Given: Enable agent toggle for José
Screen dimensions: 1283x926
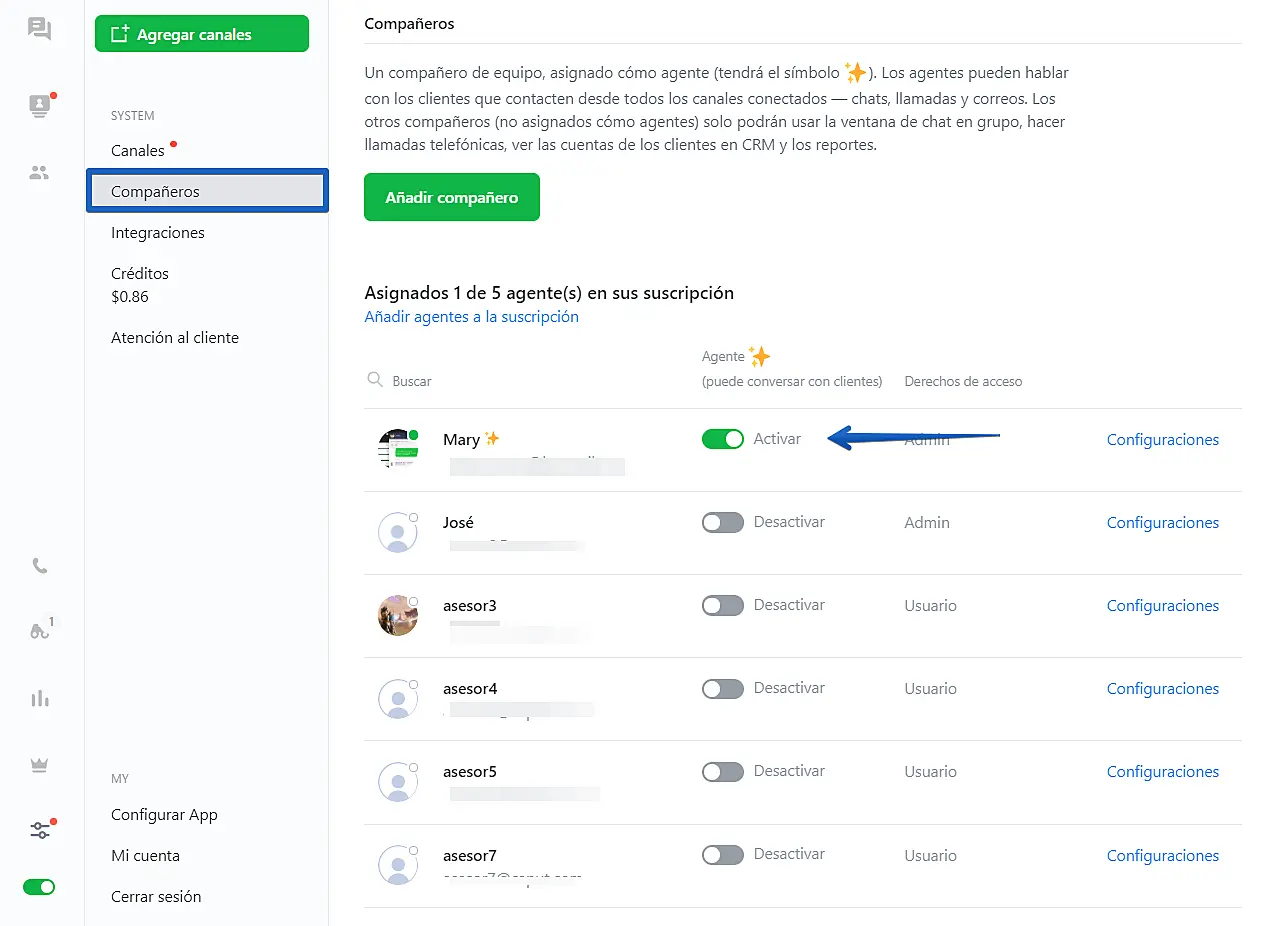Looking at the screenshot, I should pos(722,522).
